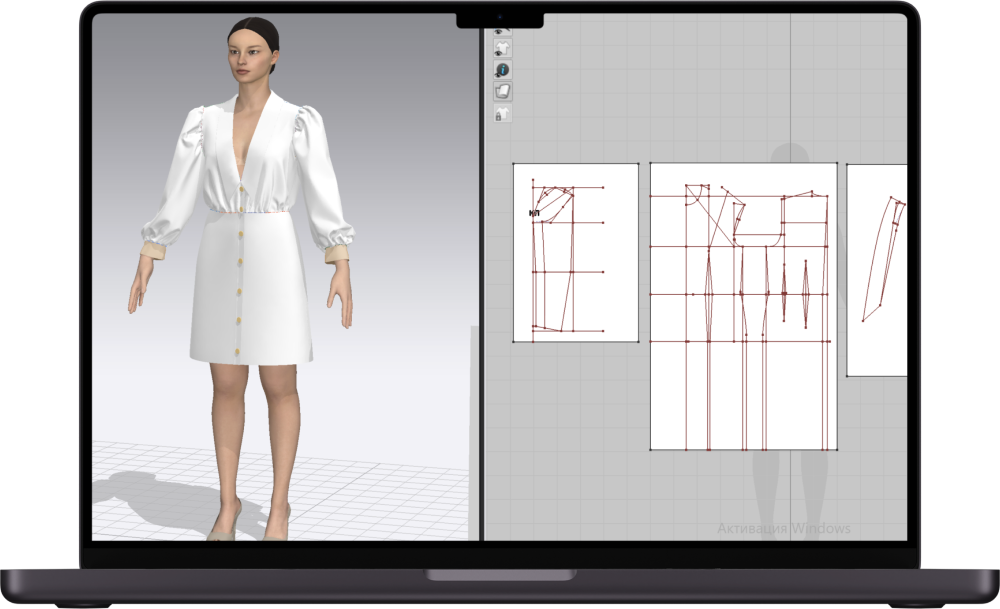This screenshot has width=1000, height=609.
Task: Select the info eye icon in the toolbar
Action: pyautogui.click(x=503, y=70)
